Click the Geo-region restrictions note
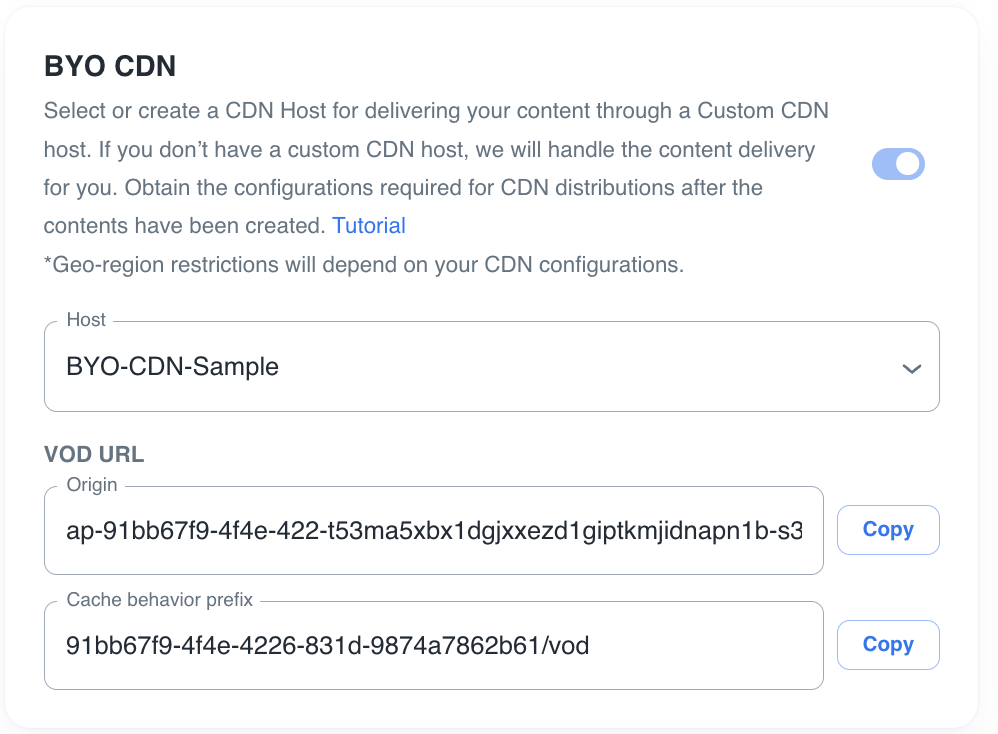Image resolution: width=998 pixels, height=734 pixels. click(x=364, y=265)
